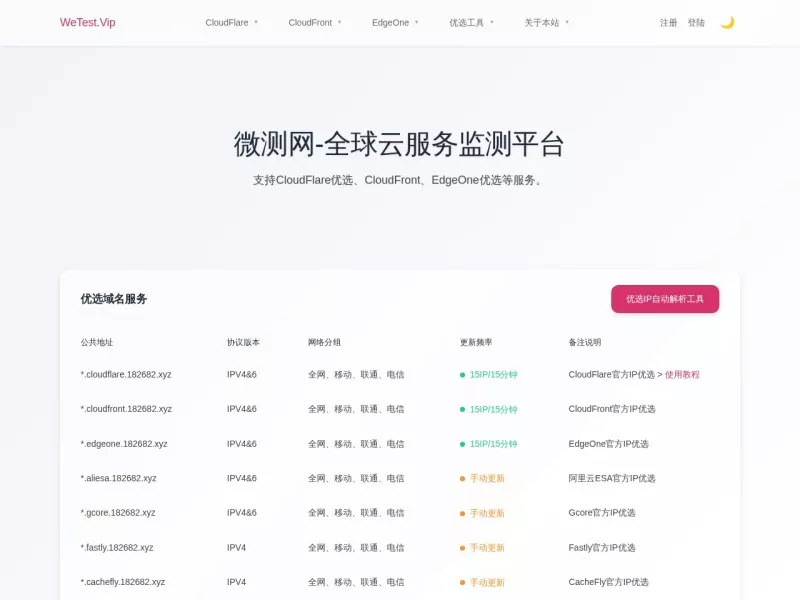Click 15IP/15分钟 in the edgeone row

pyautogui.click(x=493, y=444)
